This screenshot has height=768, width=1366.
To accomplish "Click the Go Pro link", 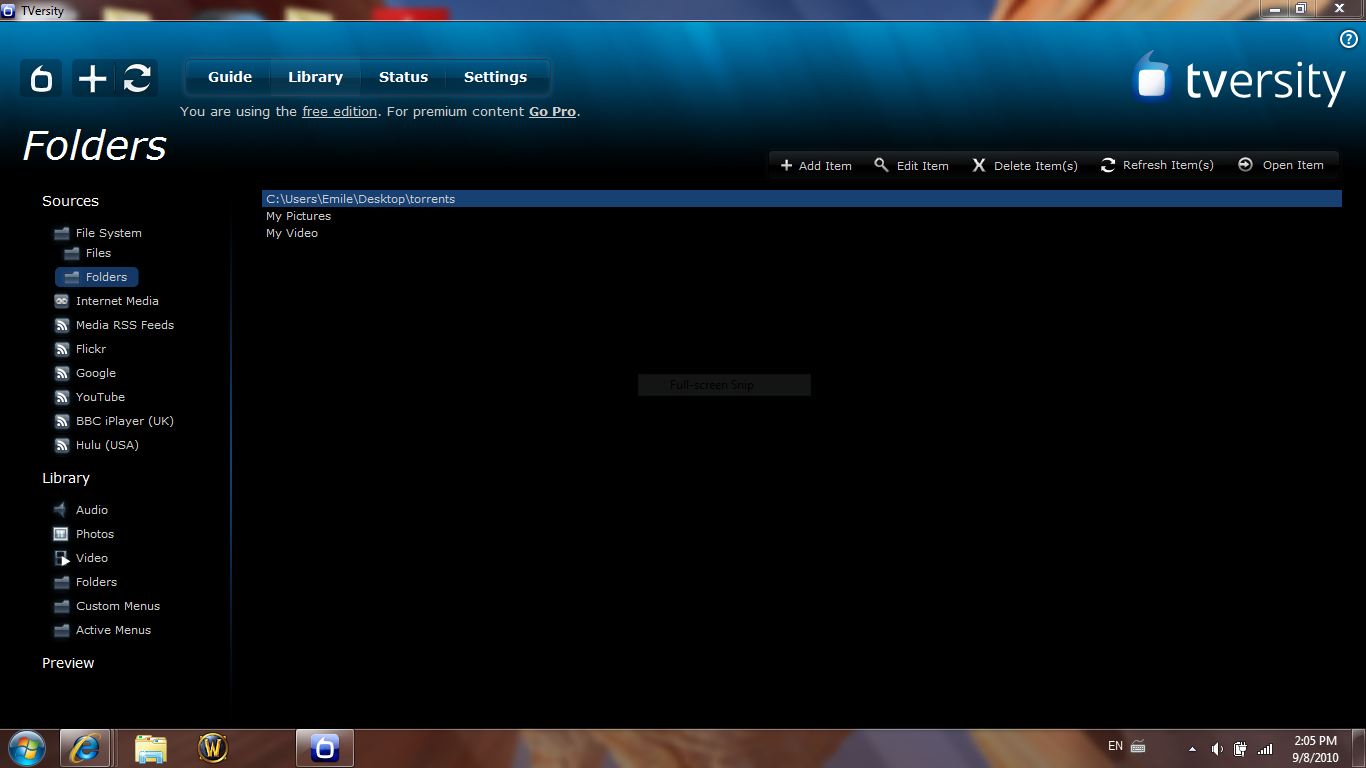I will 552,111.
